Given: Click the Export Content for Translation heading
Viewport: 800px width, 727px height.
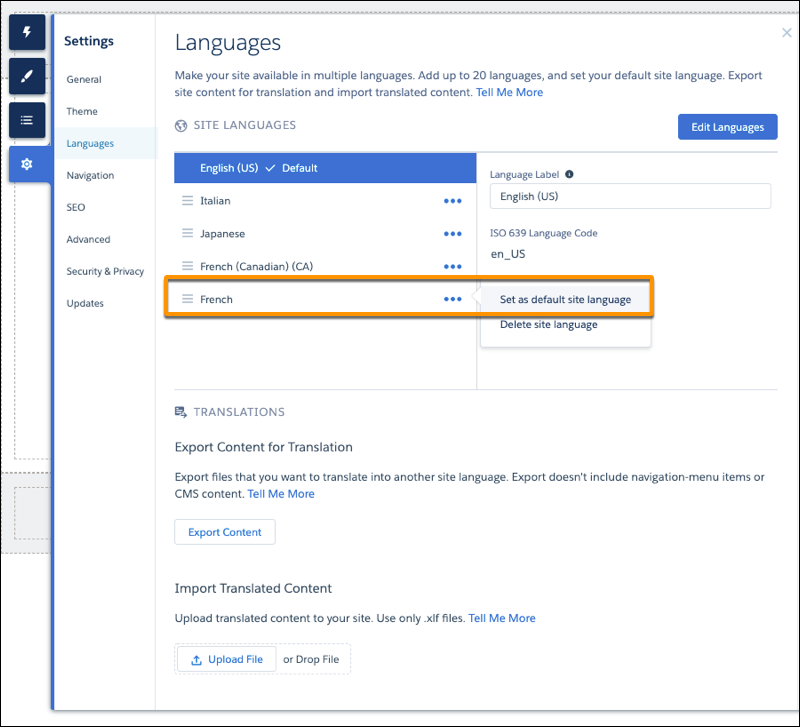Looking at the screenshot, I should click(x=264, y=447).
